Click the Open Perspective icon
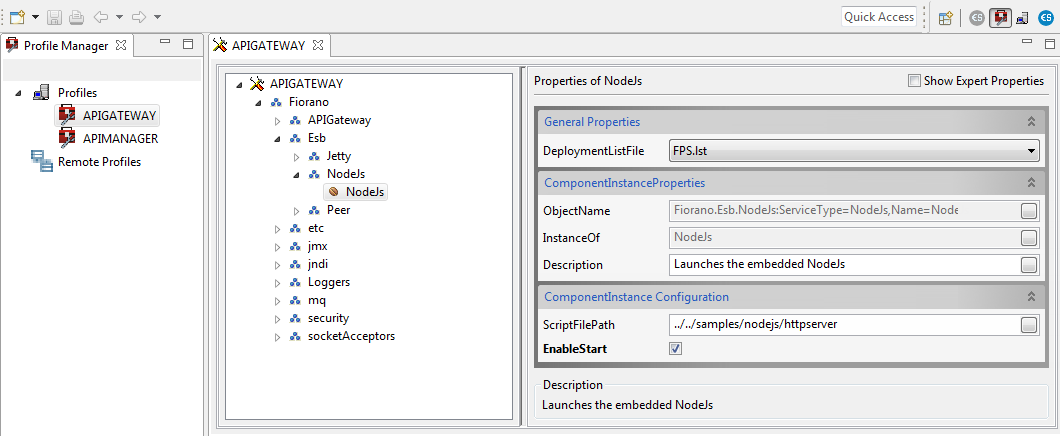 [945, 17]
